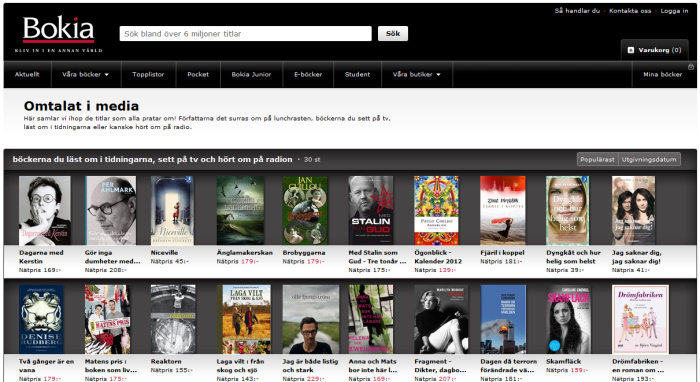This screenshot has width=700, height=382.
Task: Open the Så handlar du link
Action: (577, 11)
